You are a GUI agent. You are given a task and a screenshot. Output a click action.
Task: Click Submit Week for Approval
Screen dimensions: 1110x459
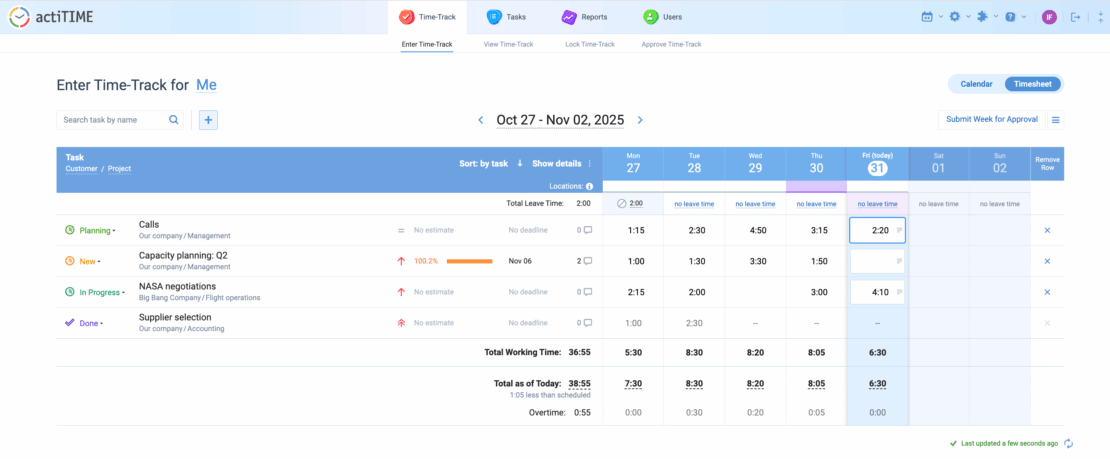click(x=992, y=120)
